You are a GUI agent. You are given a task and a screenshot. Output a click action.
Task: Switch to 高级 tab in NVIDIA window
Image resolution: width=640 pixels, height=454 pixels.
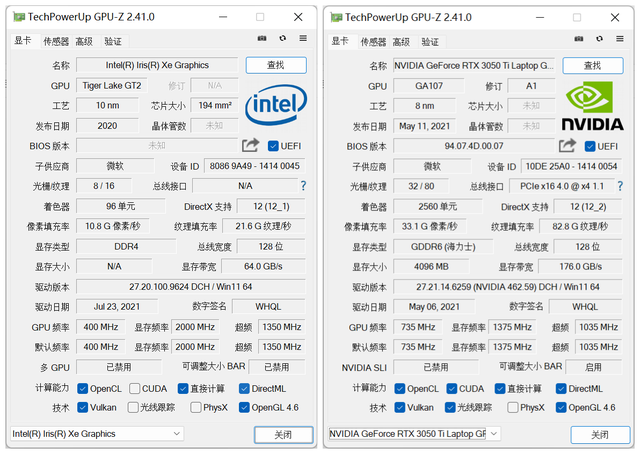(x=401, y=42)
